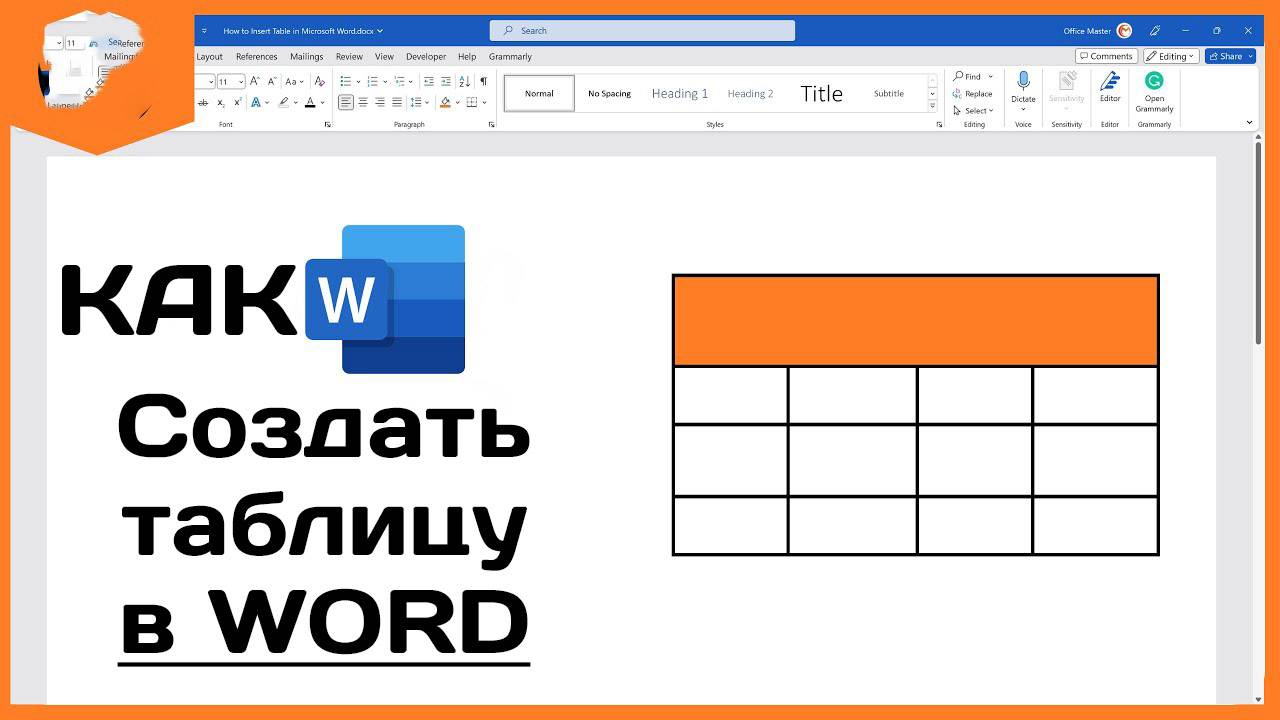Align text left

coord(346,102)
